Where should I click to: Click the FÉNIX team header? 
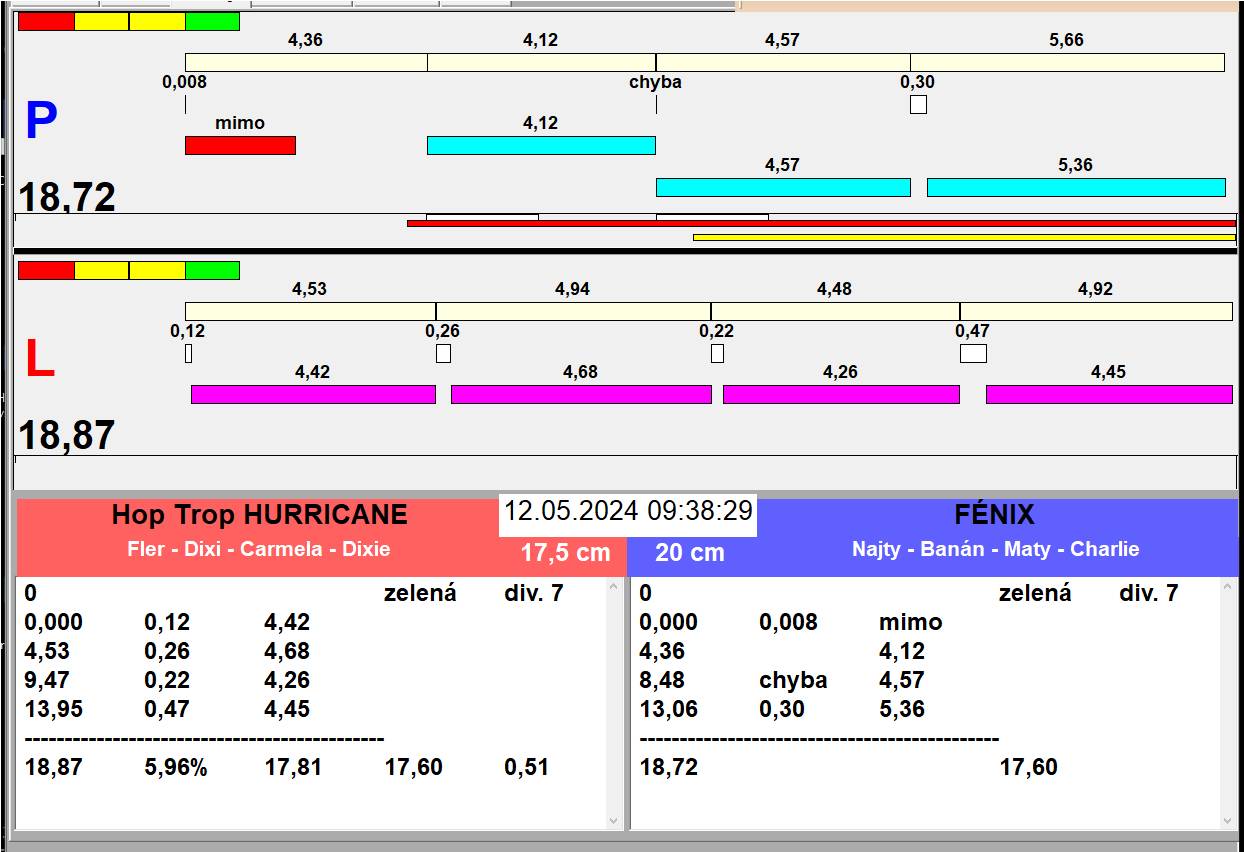[994, 515]
